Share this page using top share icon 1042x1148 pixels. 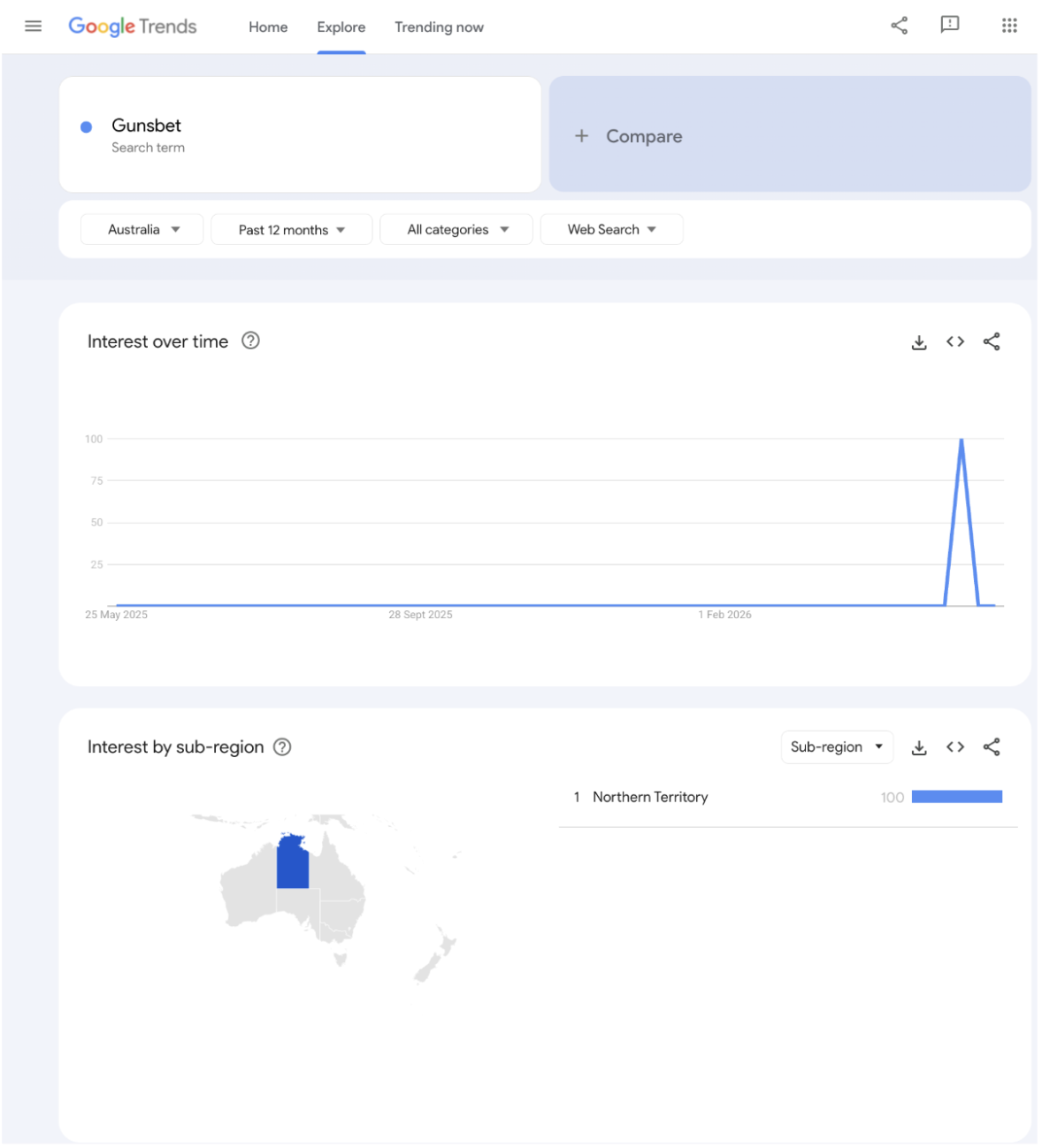pos(899,26)
